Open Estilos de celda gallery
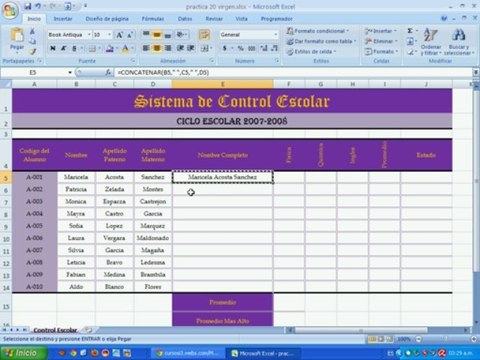The width and height of the screenshot is (480, 360). [311, 52]
